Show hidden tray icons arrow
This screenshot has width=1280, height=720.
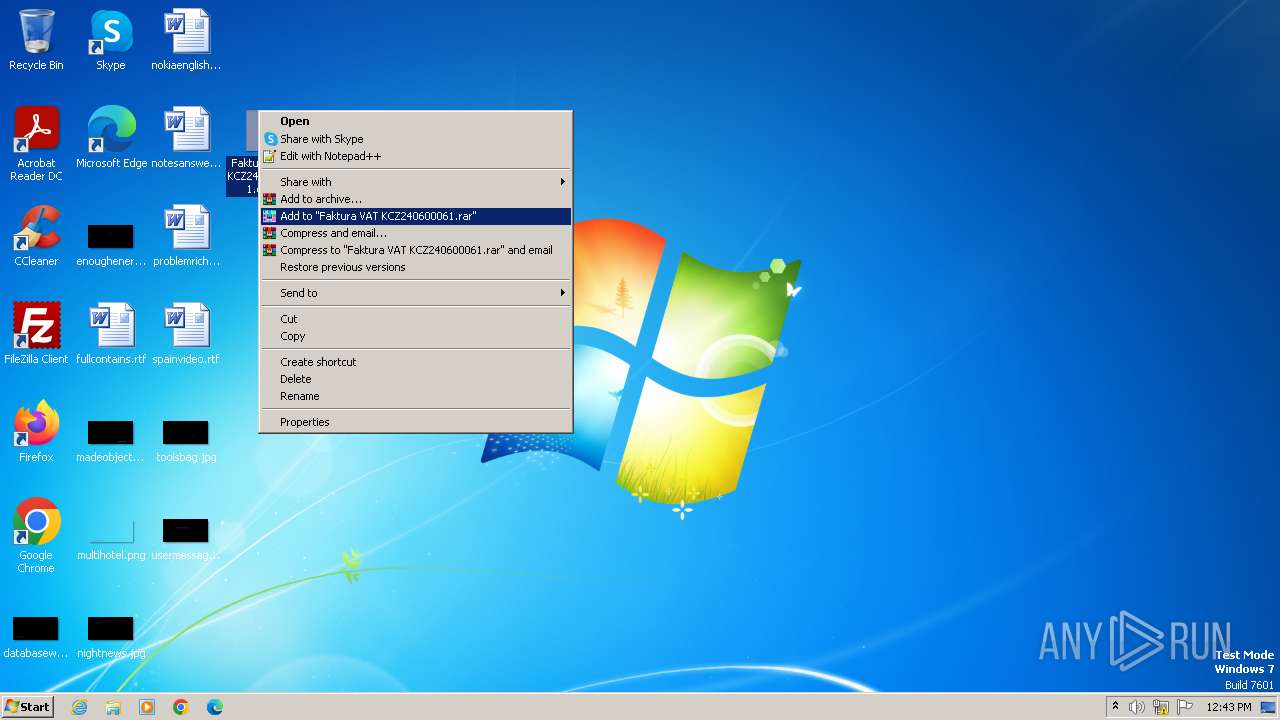pos(1115,706)
